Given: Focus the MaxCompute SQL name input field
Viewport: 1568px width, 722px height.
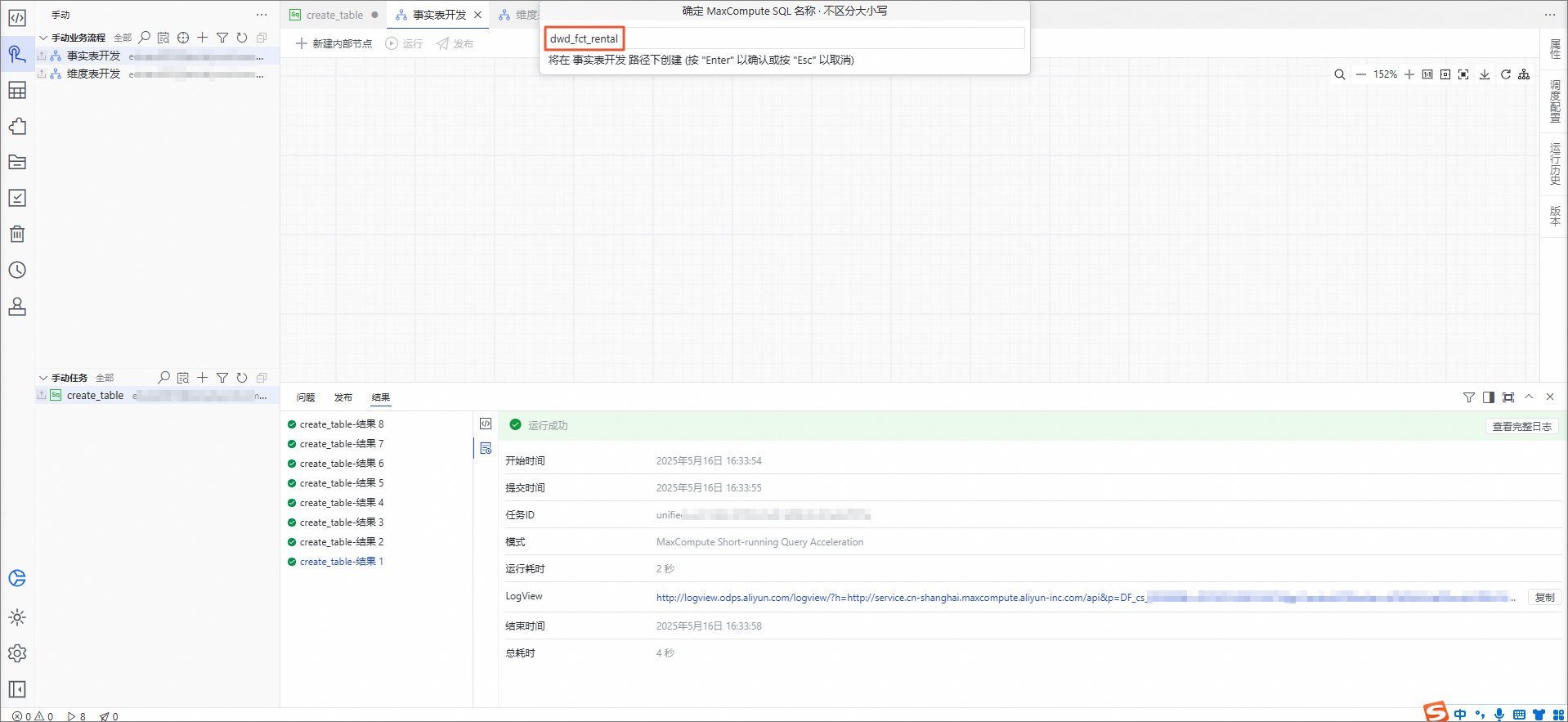Looking at the screenshot, I should (x=784, y=38).
